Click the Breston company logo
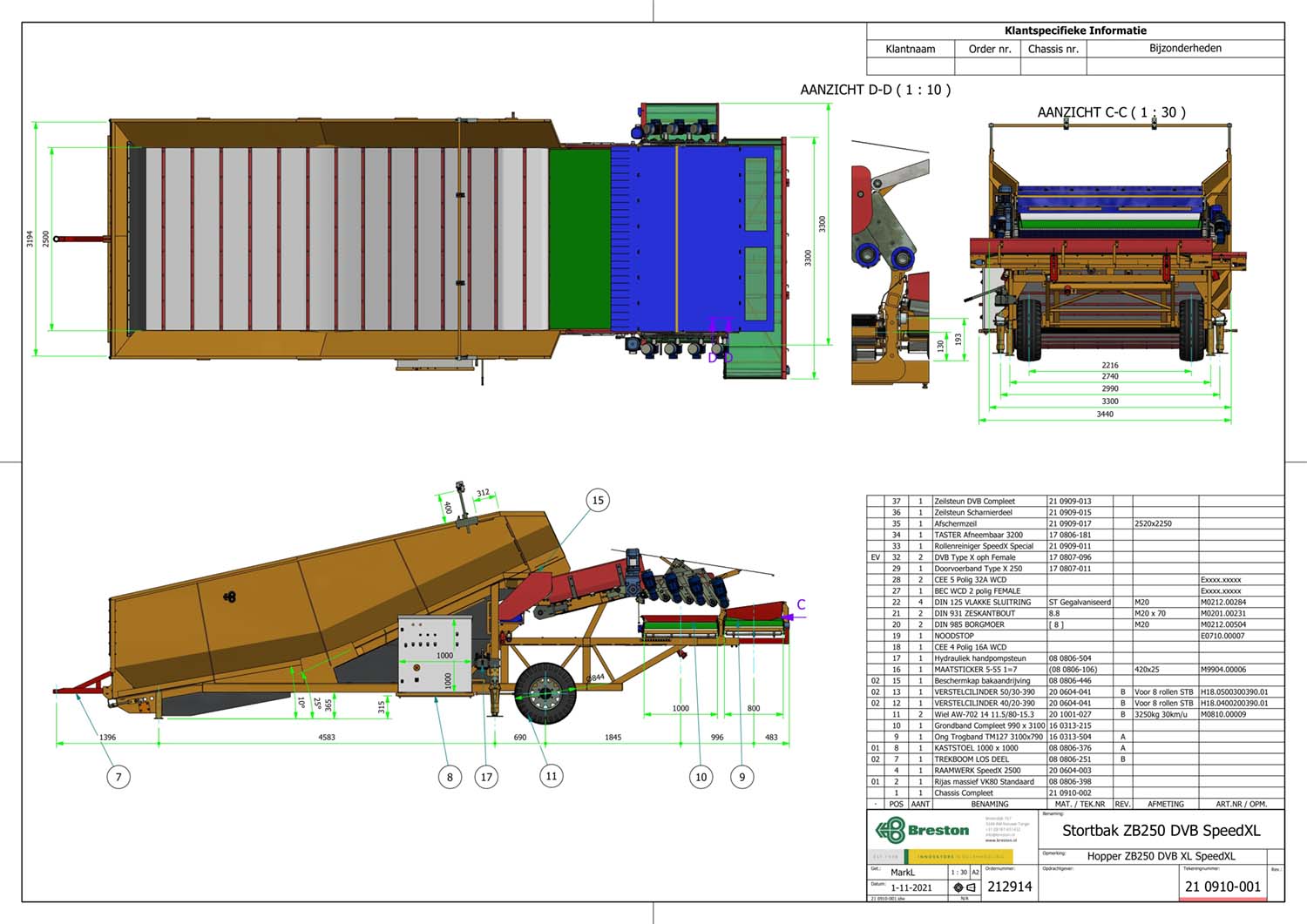1307x924 pixels. point(923,830)
